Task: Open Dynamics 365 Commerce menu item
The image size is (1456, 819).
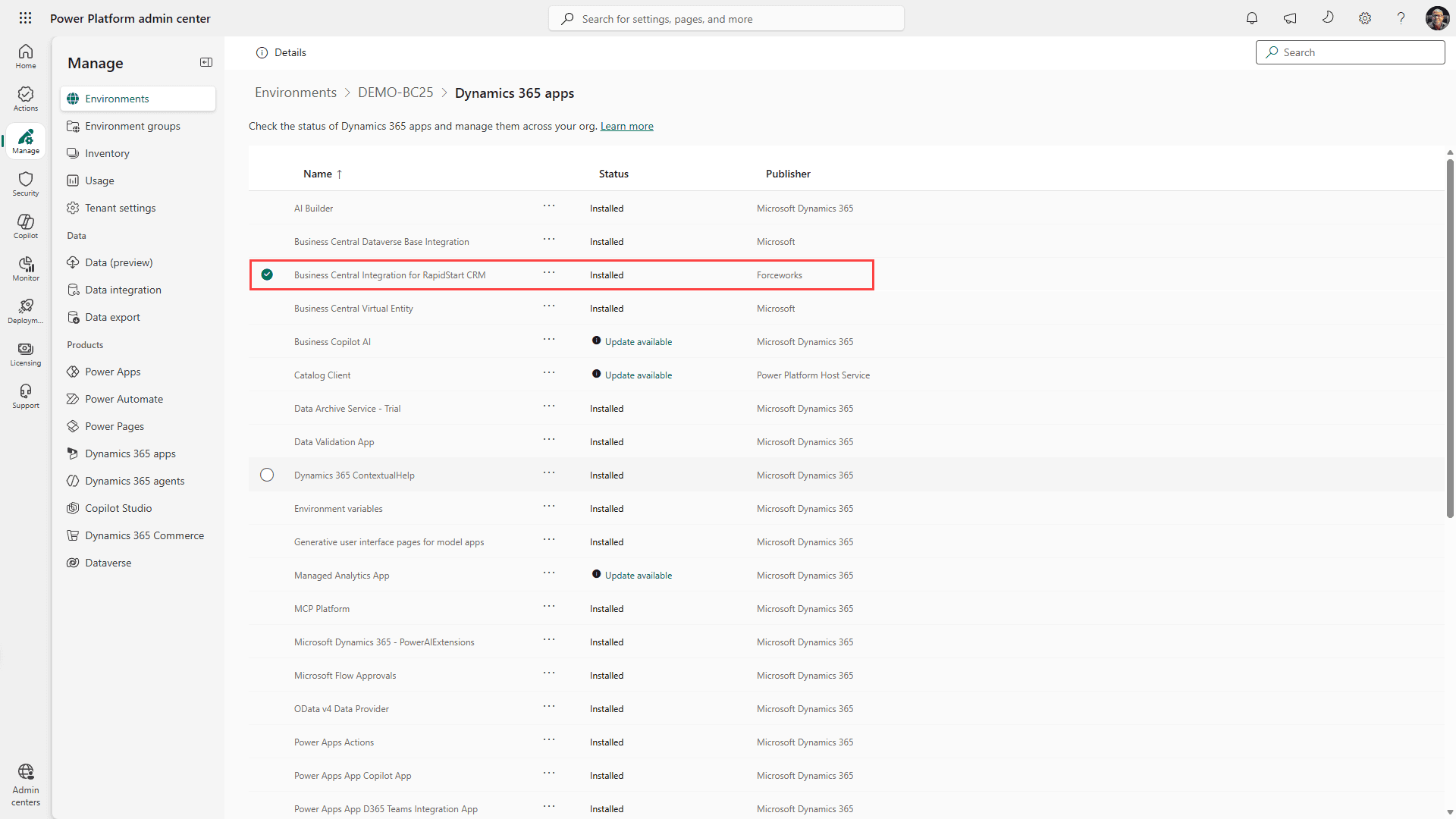Action: (138, 535)
